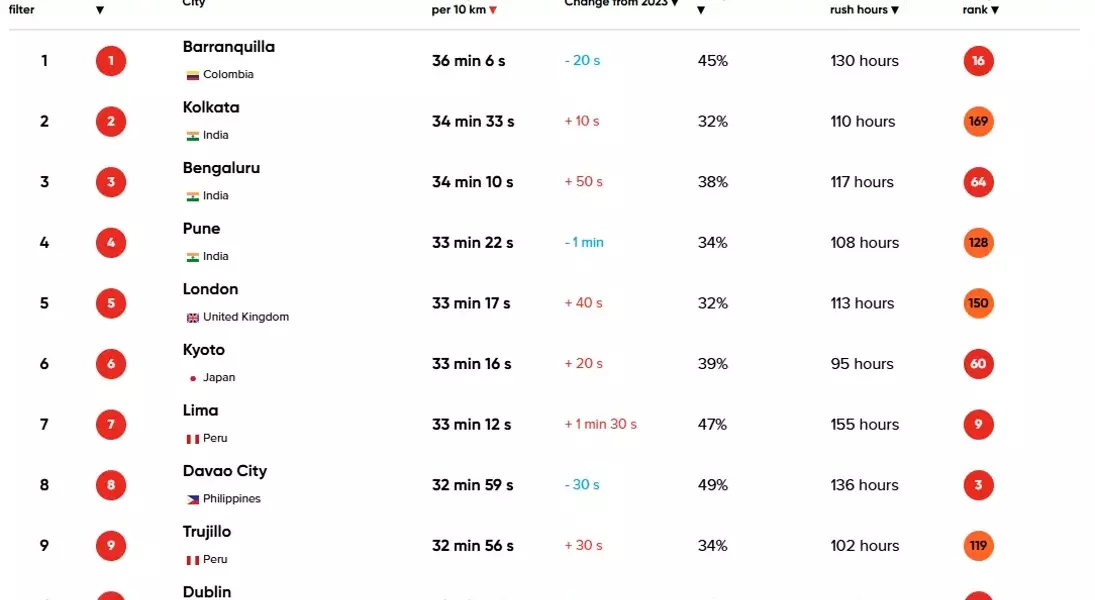The height and width of the screenshot is (600, 1095).
Task: Select the Trujillo city name
Action: [x=207, y=532]
